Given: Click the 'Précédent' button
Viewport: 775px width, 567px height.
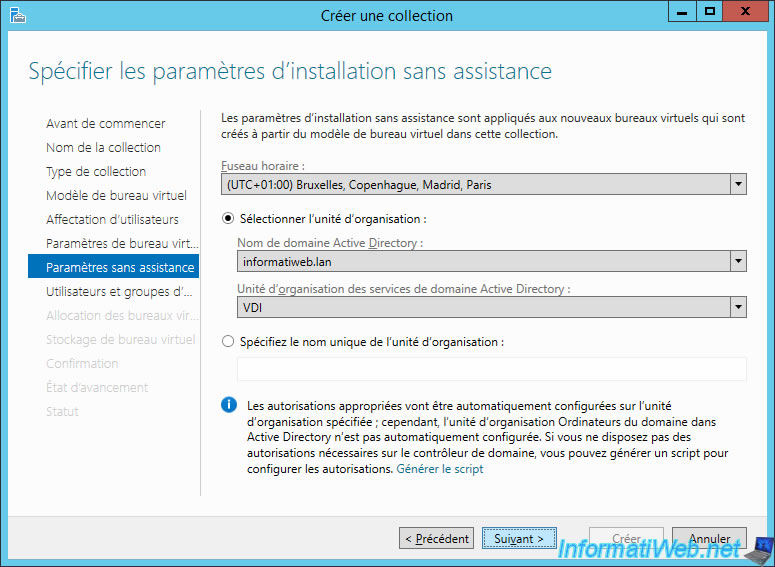Looking at the screenshot, I should [436, 538].
